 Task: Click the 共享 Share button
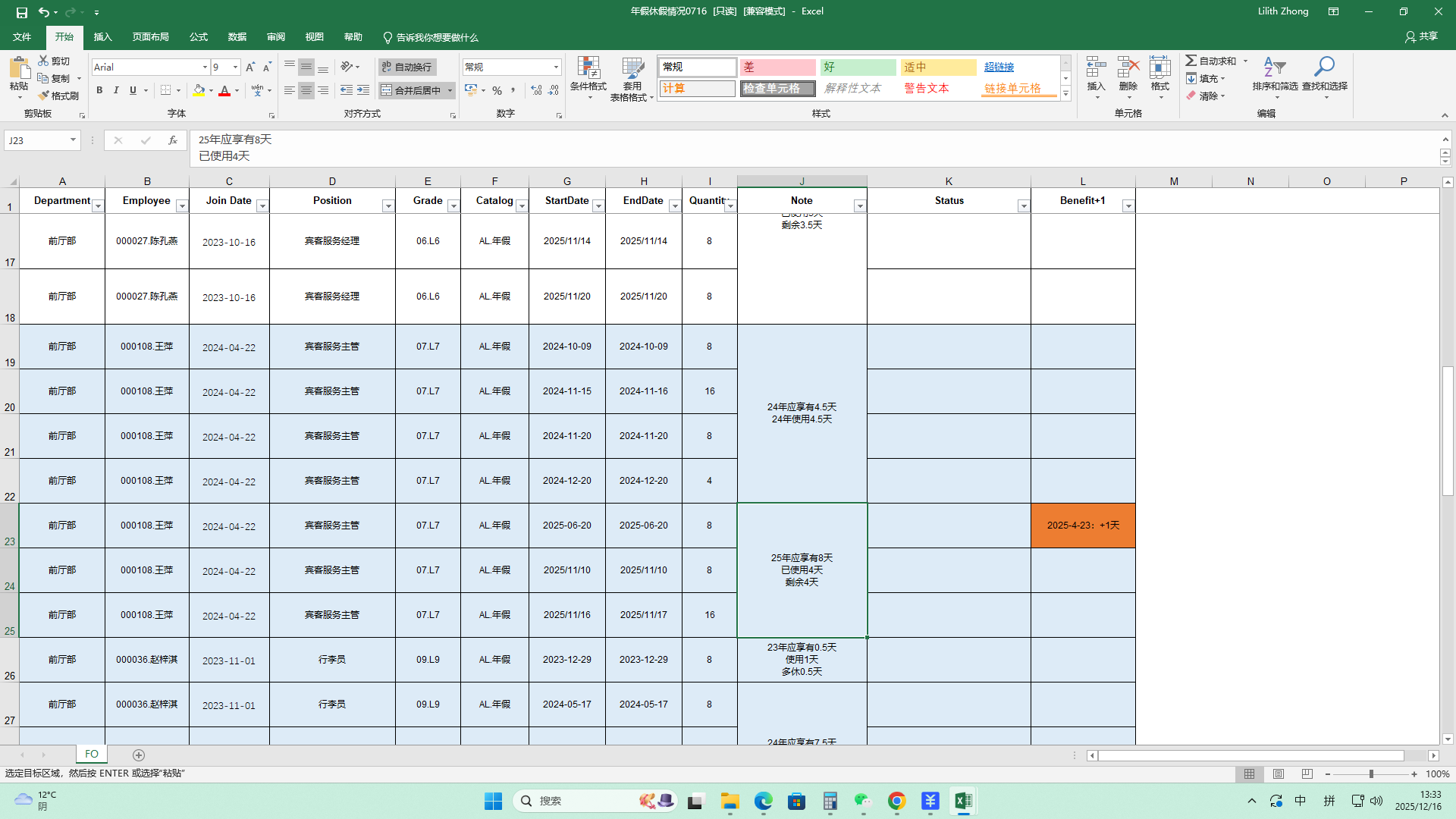(x=1421, y=36)
